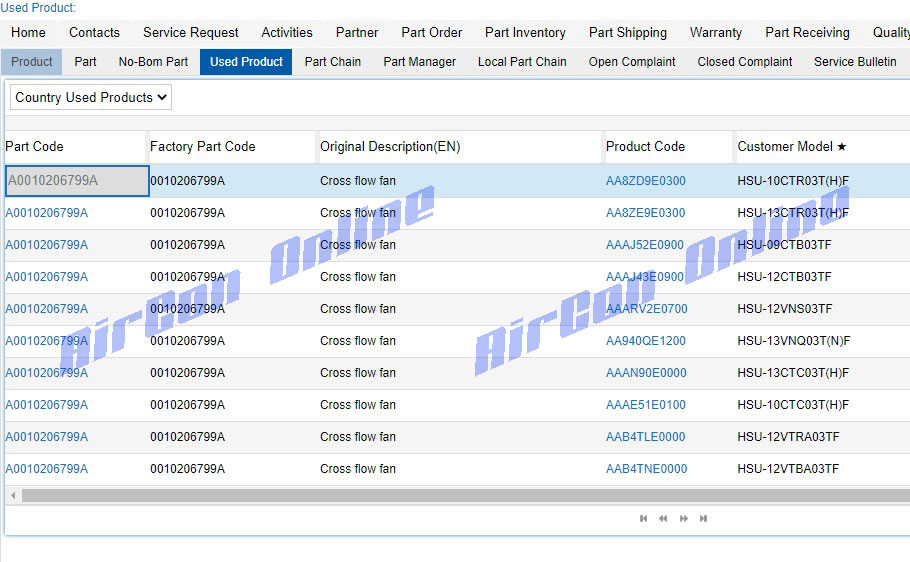The image size is (910, 562).
Task: Open the Local Part Chain sub-tab
Action: click(522, 62)
